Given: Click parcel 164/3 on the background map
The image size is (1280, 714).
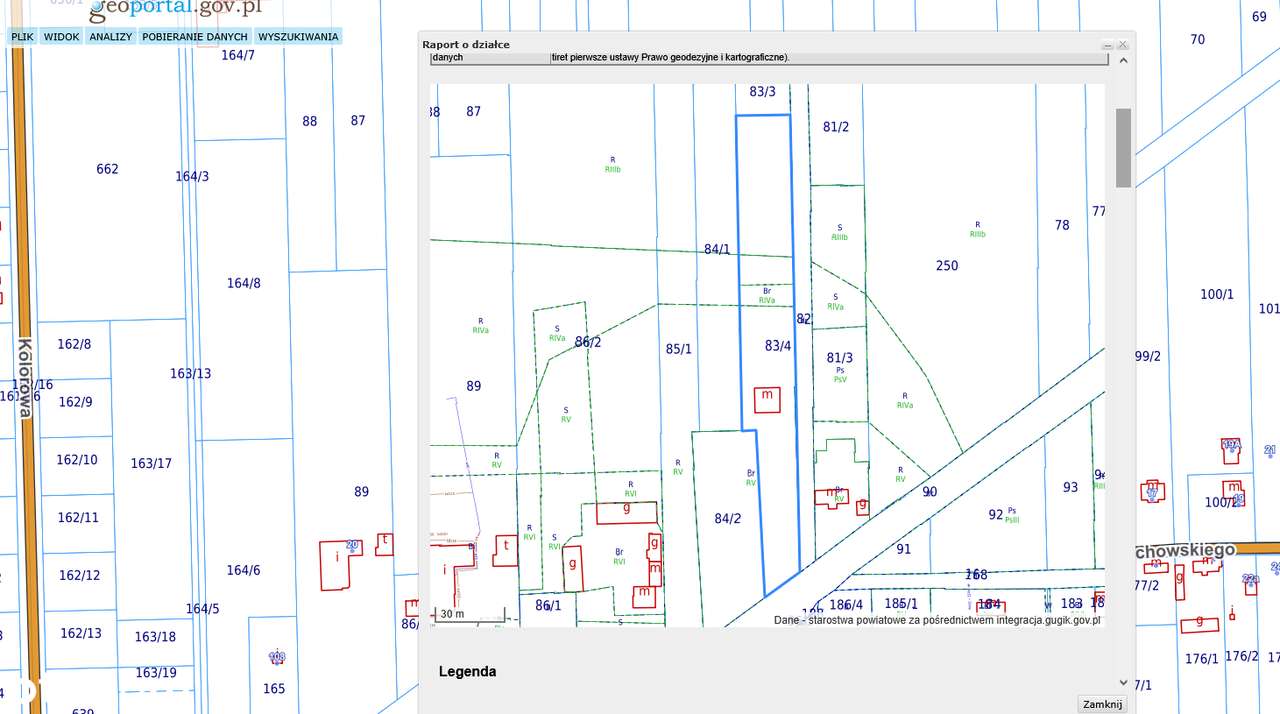Looking at the screenshot, I should (192, 176).
